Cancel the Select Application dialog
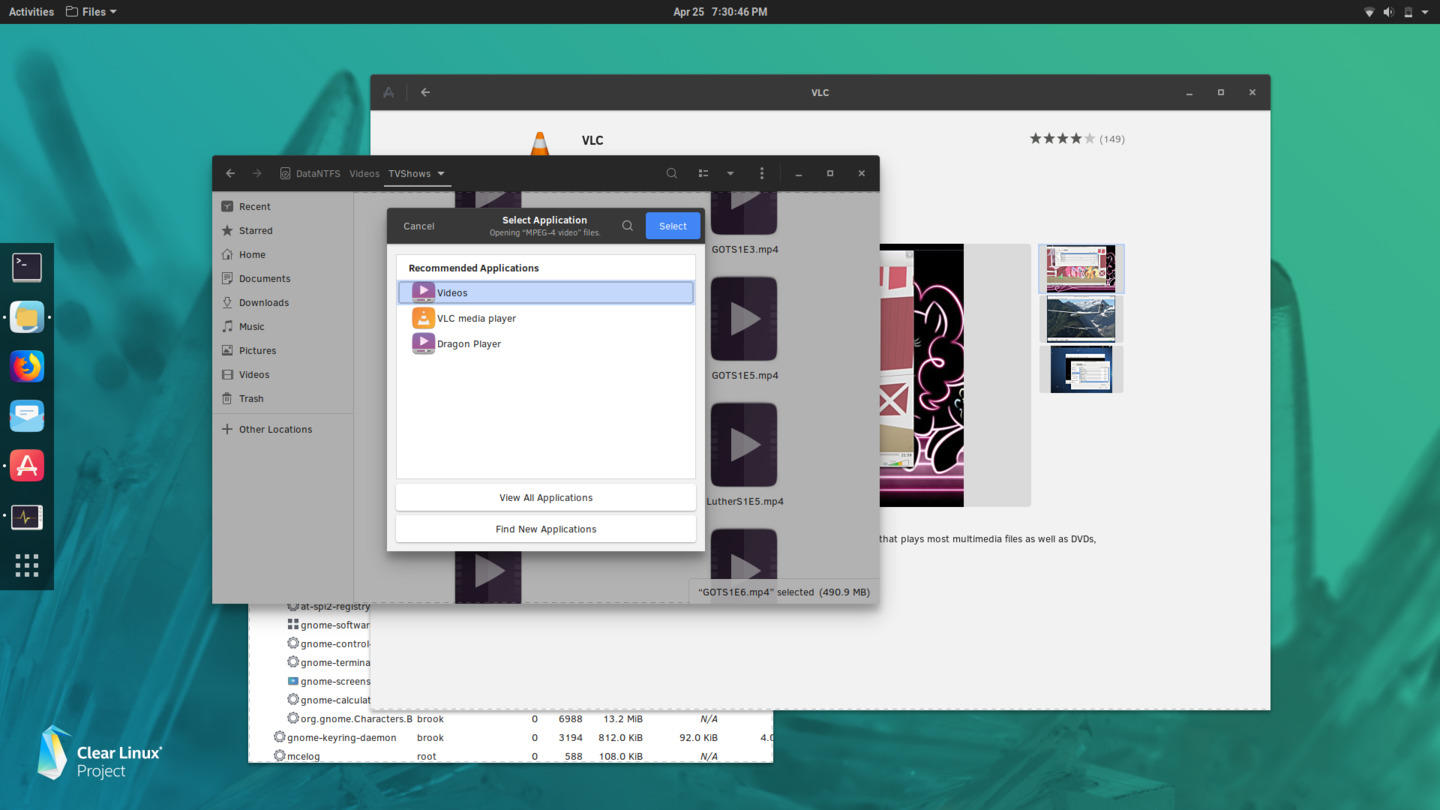Image resolution: width=1440 pixels, height=810 pixels. (x=419, y=226)
